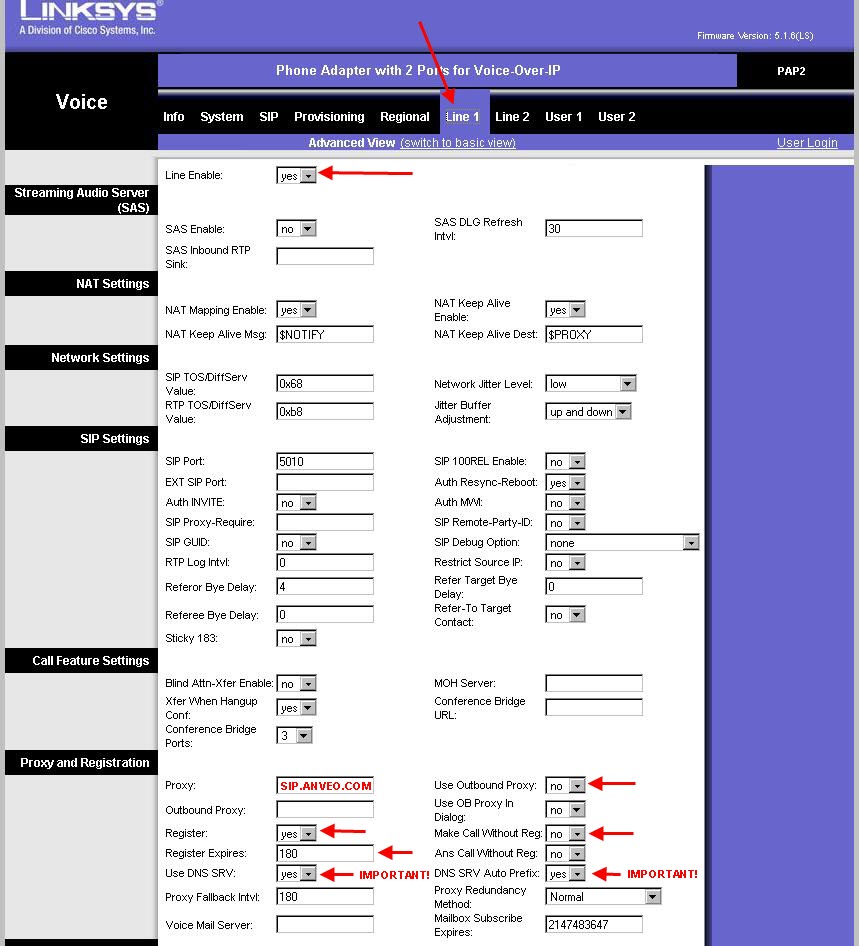Open the User 2 tab
The width and height of the screenshot is (859, 946).
[617, 117]
